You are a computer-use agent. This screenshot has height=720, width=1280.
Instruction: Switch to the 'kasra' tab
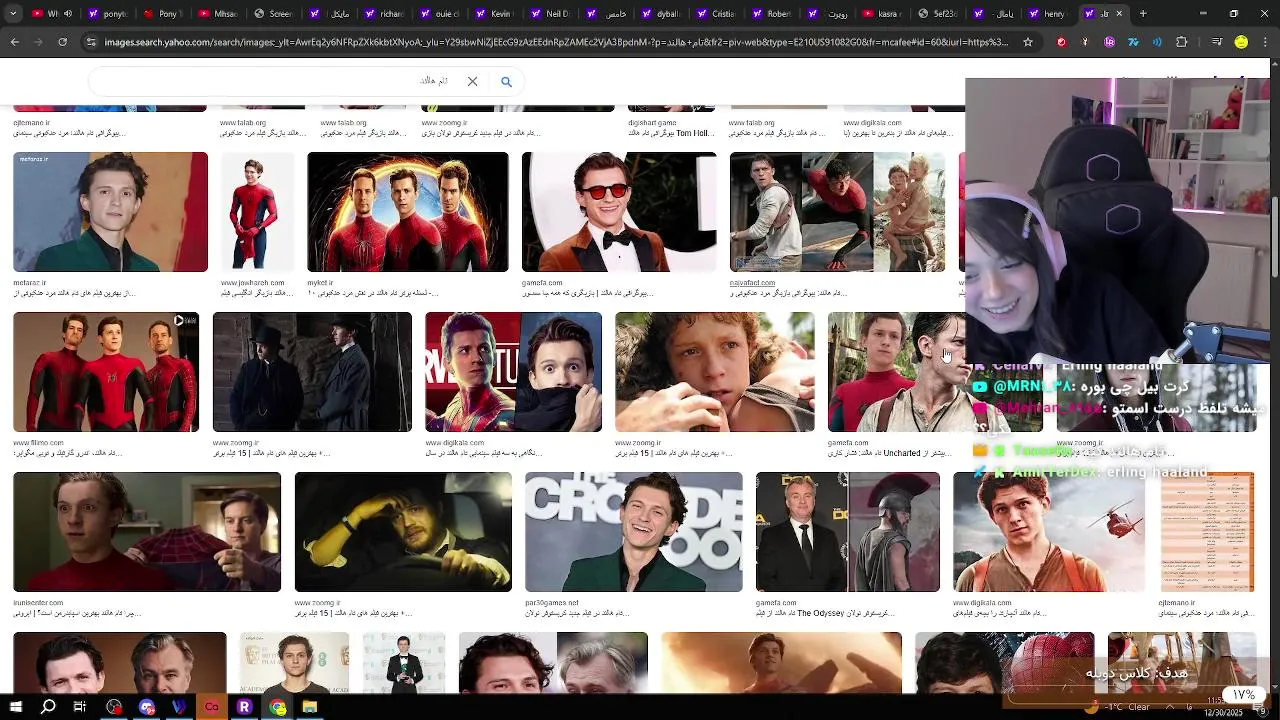[880, 14]
